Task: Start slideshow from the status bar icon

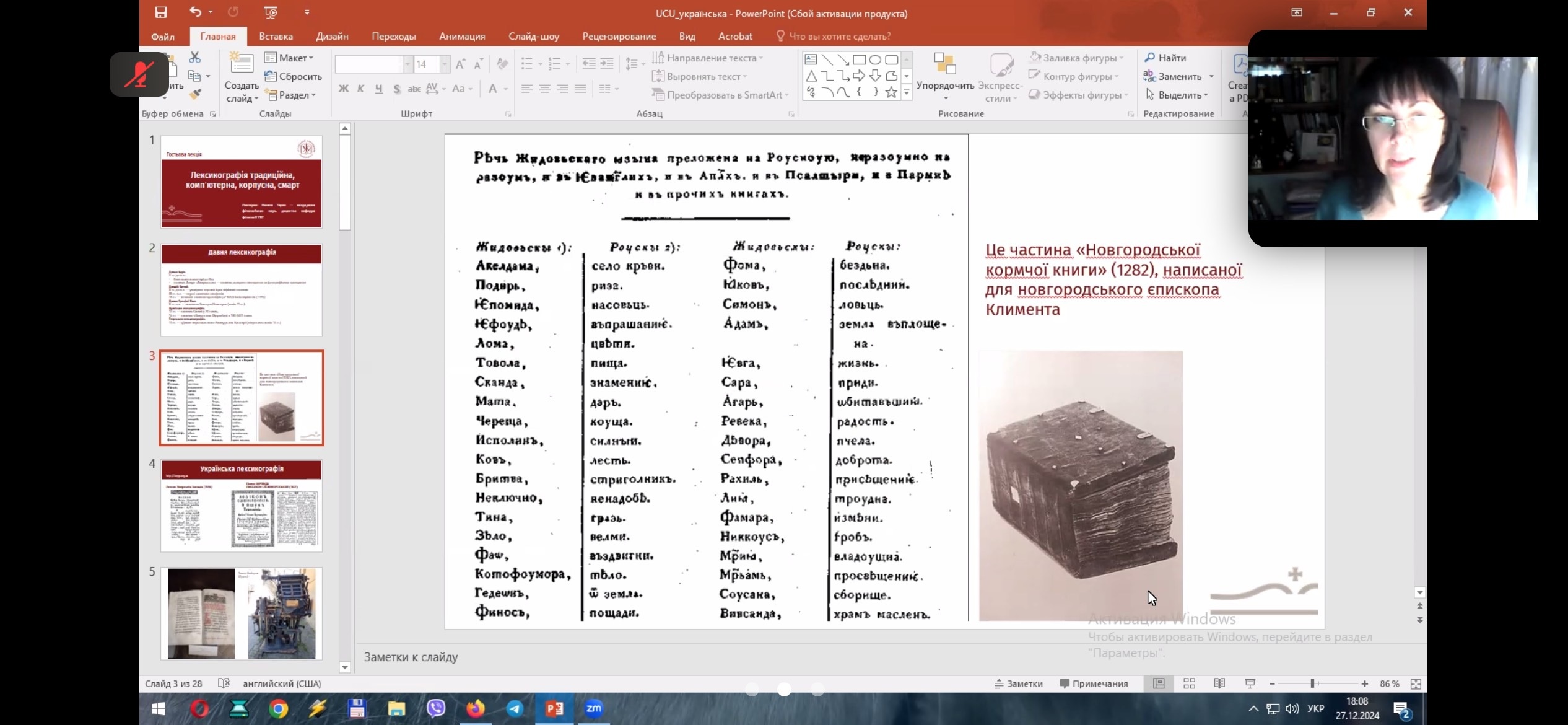Action: pos(1250,683)
